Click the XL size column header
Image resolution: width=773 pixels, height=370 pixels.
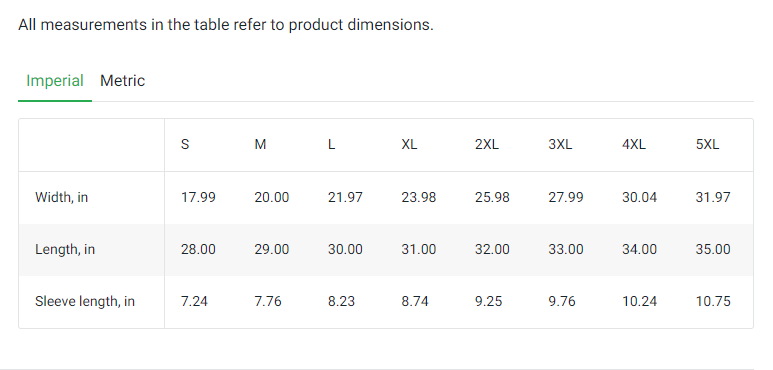point(409,145)
